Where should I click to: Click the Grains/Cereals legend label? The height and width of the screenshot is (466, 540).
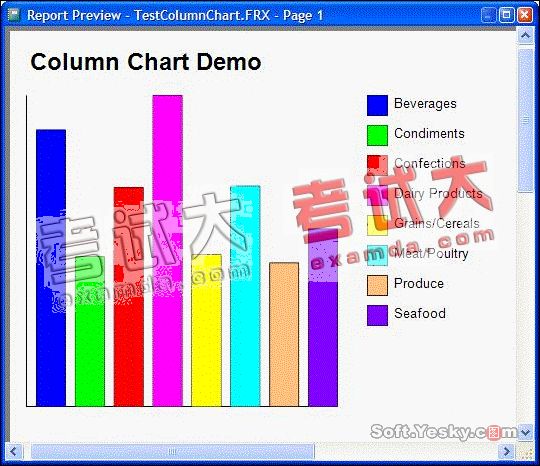437,223
